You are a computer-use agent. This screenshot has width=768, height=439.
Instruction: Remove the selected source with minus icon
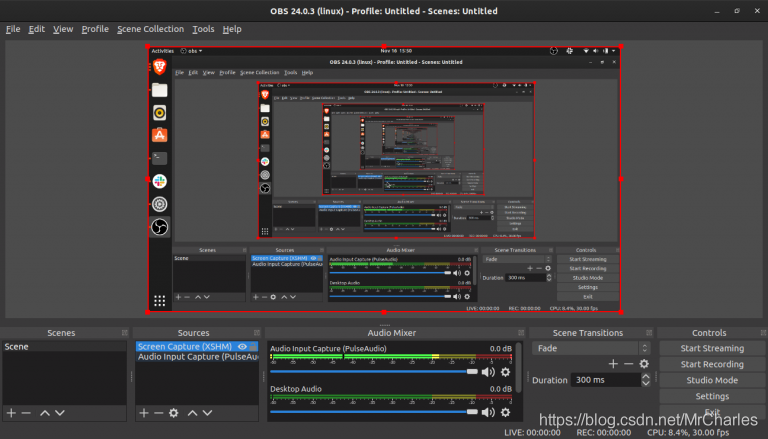[158, 413]
